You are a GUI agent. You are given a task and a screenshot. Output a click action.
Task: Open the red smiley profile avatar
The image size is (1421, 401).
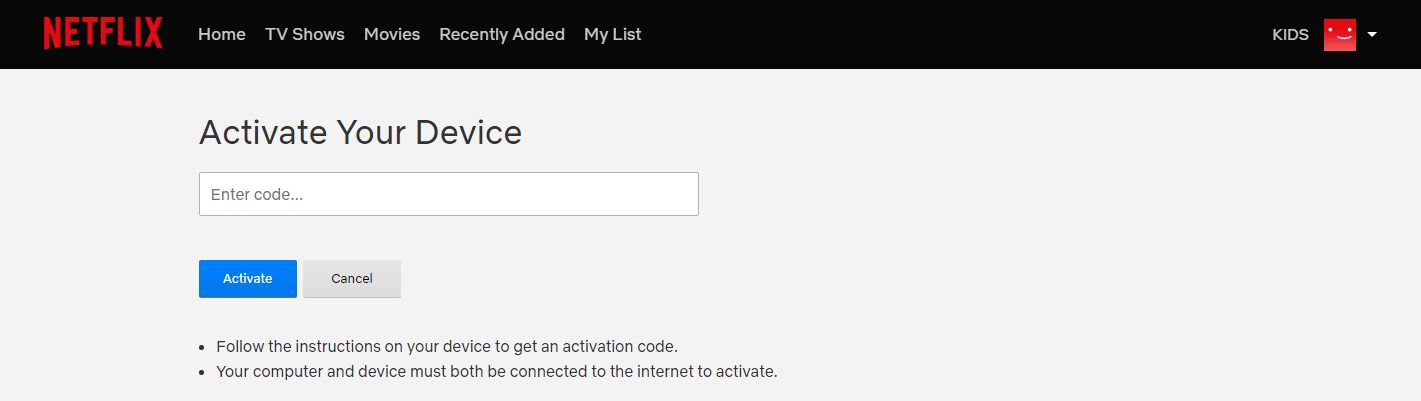tap(1339, 34)
